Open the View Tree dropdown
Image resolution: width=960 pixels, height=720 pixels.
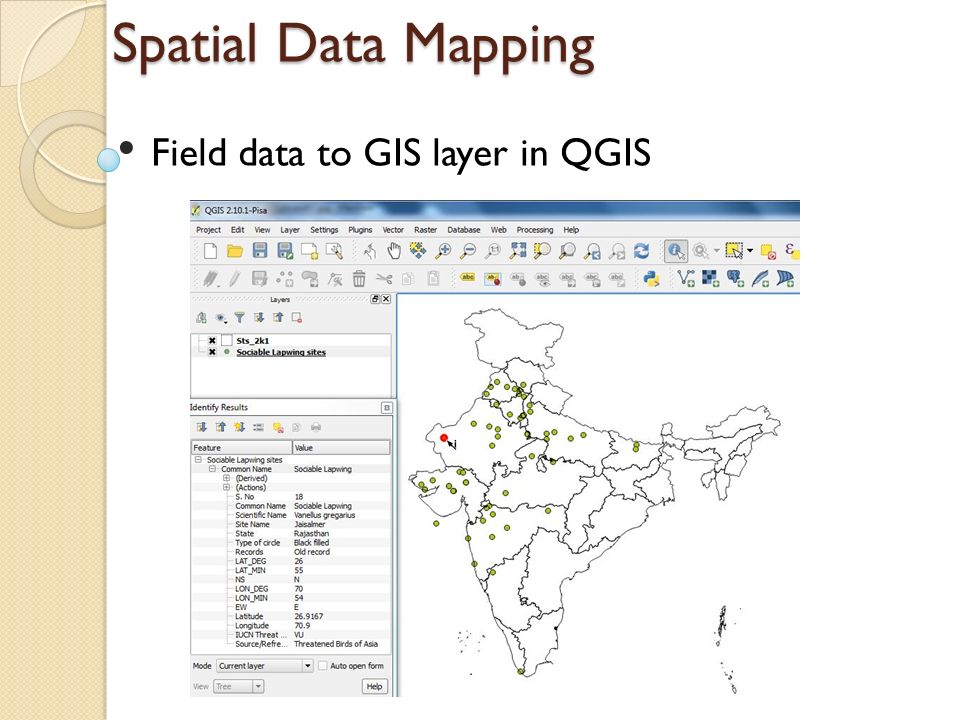[239, 686]
